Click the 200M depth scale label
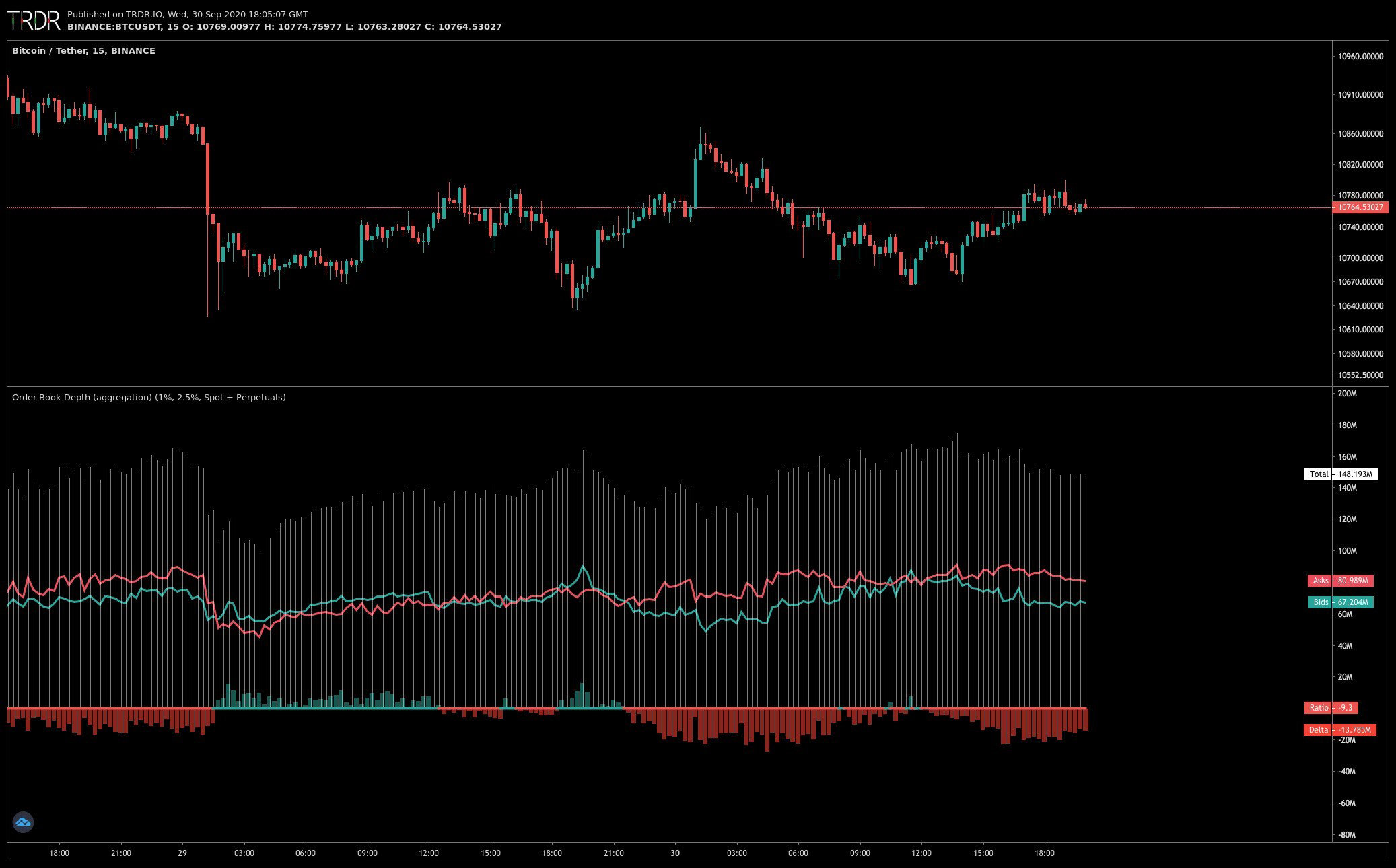The image size is (1396, 868). tap(1347, 394)
